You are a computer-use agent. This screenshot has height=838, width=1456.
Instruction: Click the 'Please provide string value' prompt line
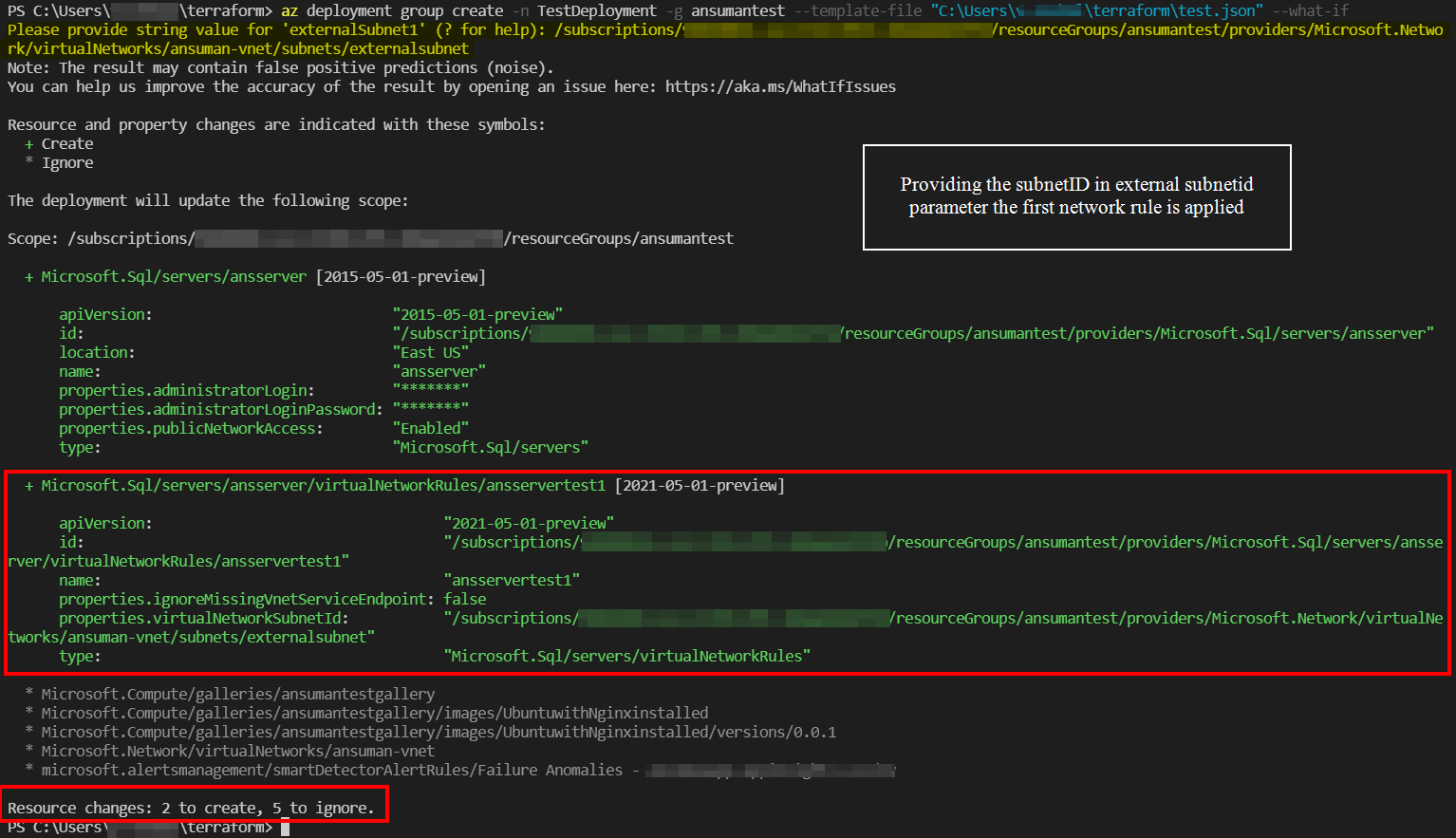(725, 39)
